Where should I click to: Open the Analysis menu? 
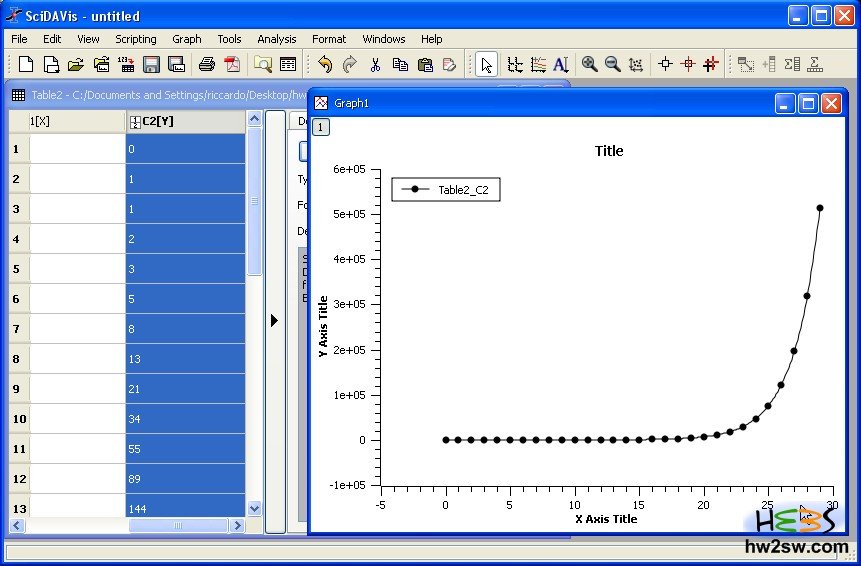coord(276,39)
